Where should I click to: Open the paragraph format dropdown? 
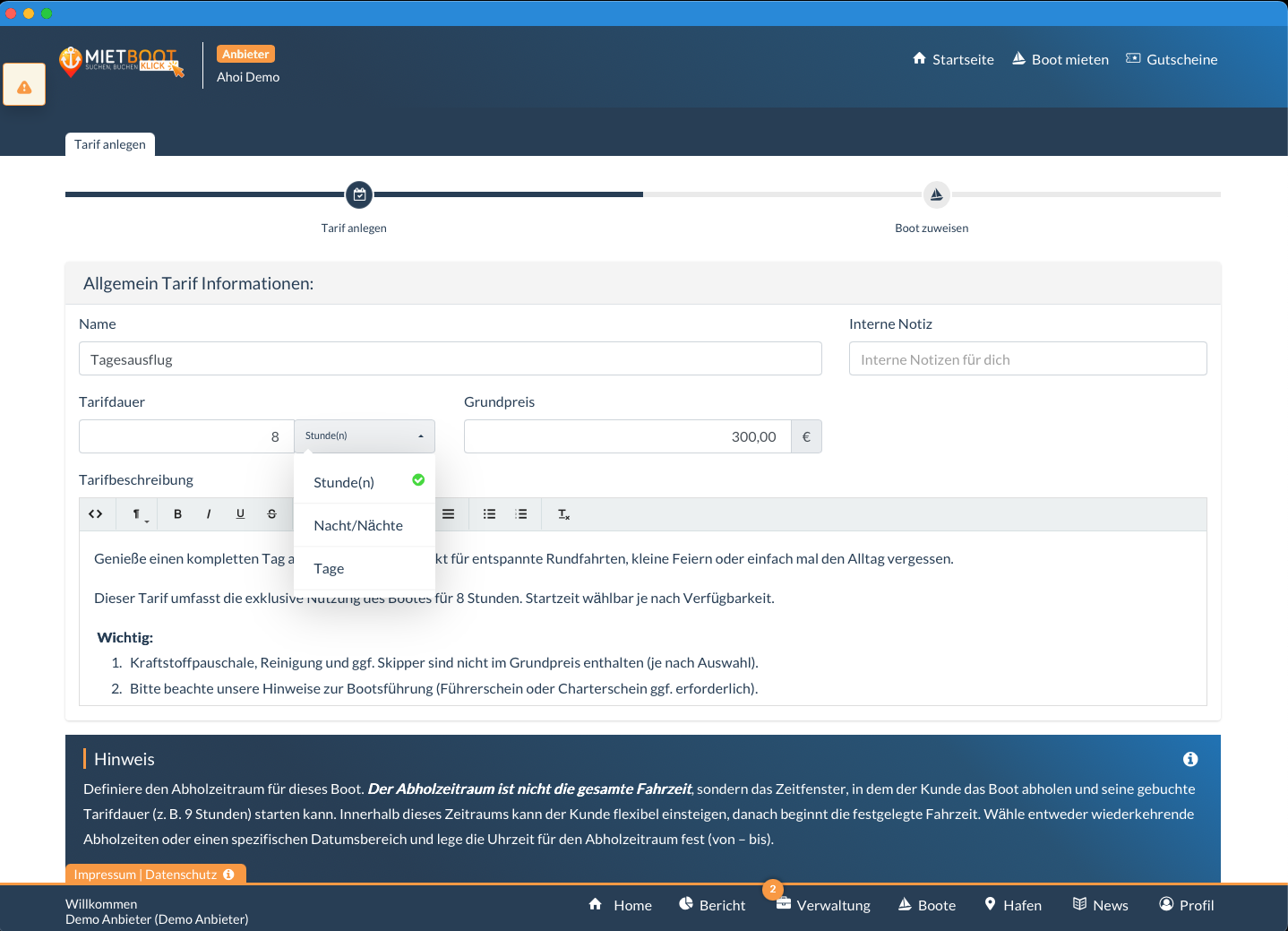(138, 514)
